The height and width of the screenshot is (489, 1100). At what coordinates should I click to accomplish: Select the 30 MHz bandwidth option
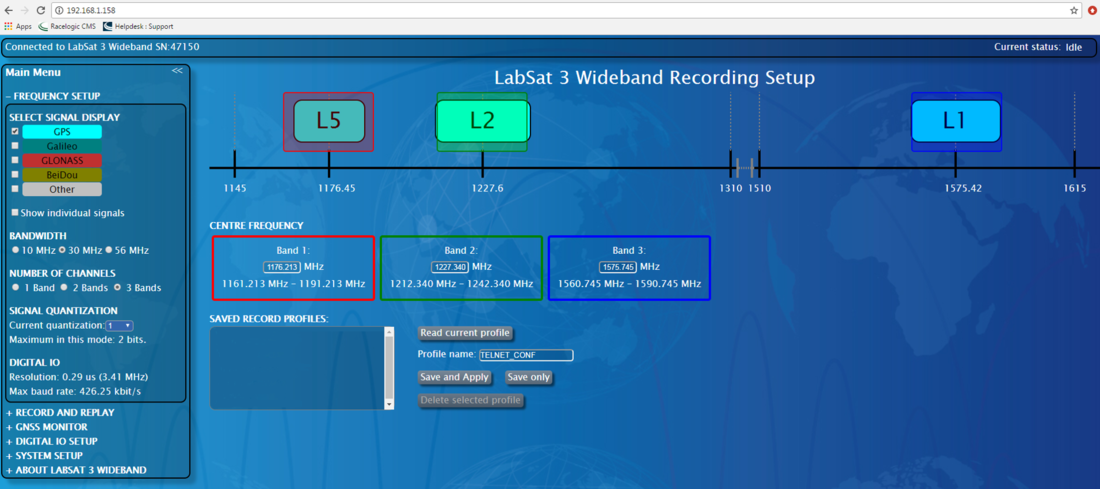tap(61, 250)
